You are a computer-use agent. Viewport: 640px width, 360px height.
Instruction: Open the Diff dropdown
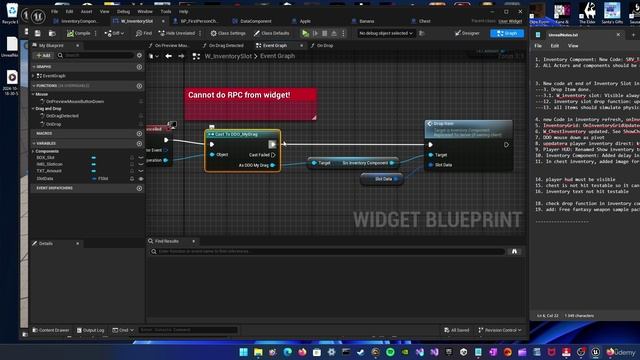tap(114, 33)
